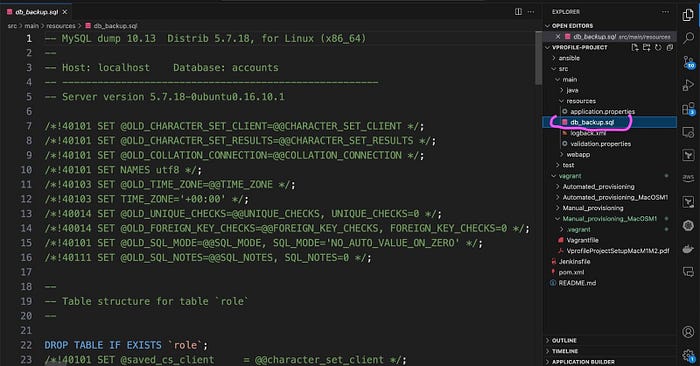The height and width of the screenshot is (366, 700).
Task: Click the editor vertical scrollbar thumb
Action: point(538,57)
